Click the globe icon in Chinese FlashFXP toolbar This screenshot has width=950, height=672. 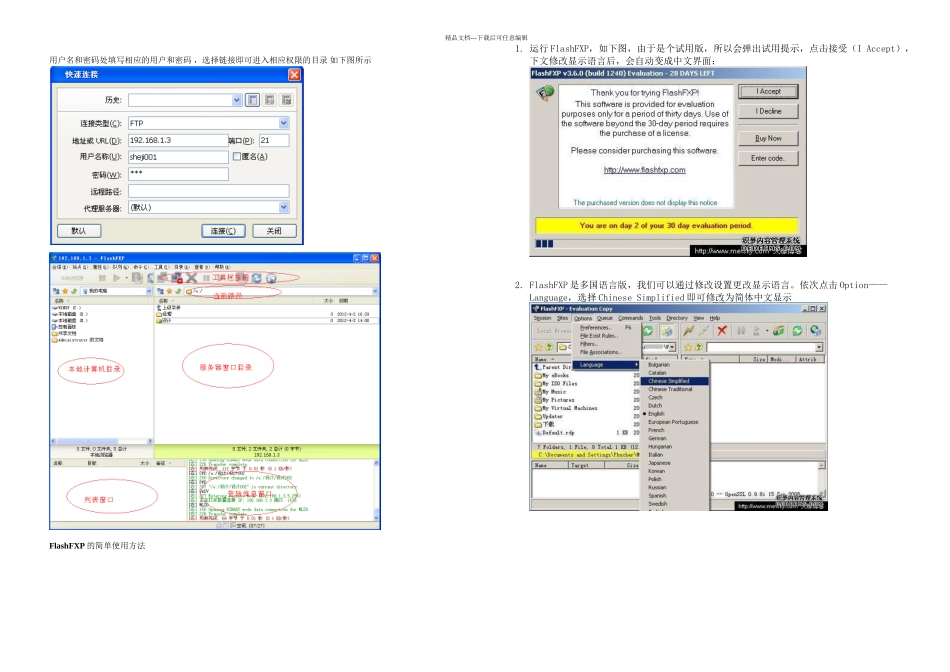[x=271, y=278]
